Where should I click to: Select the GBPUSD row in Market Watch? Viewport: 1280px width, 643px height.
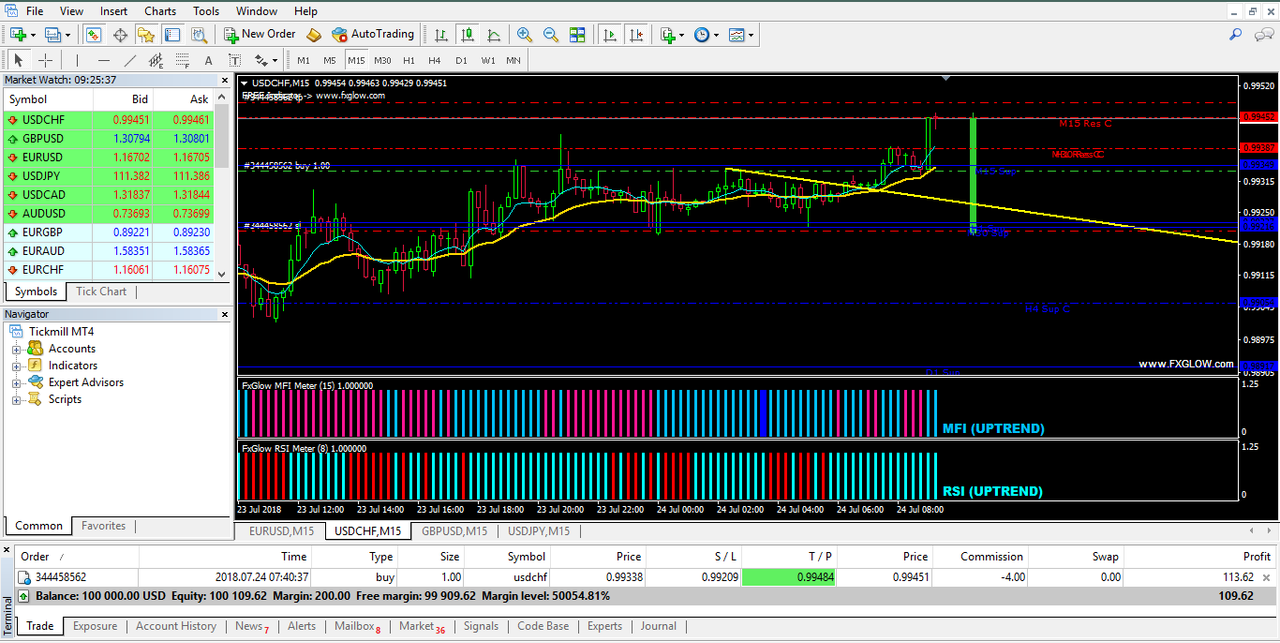(x=110, y=138)
